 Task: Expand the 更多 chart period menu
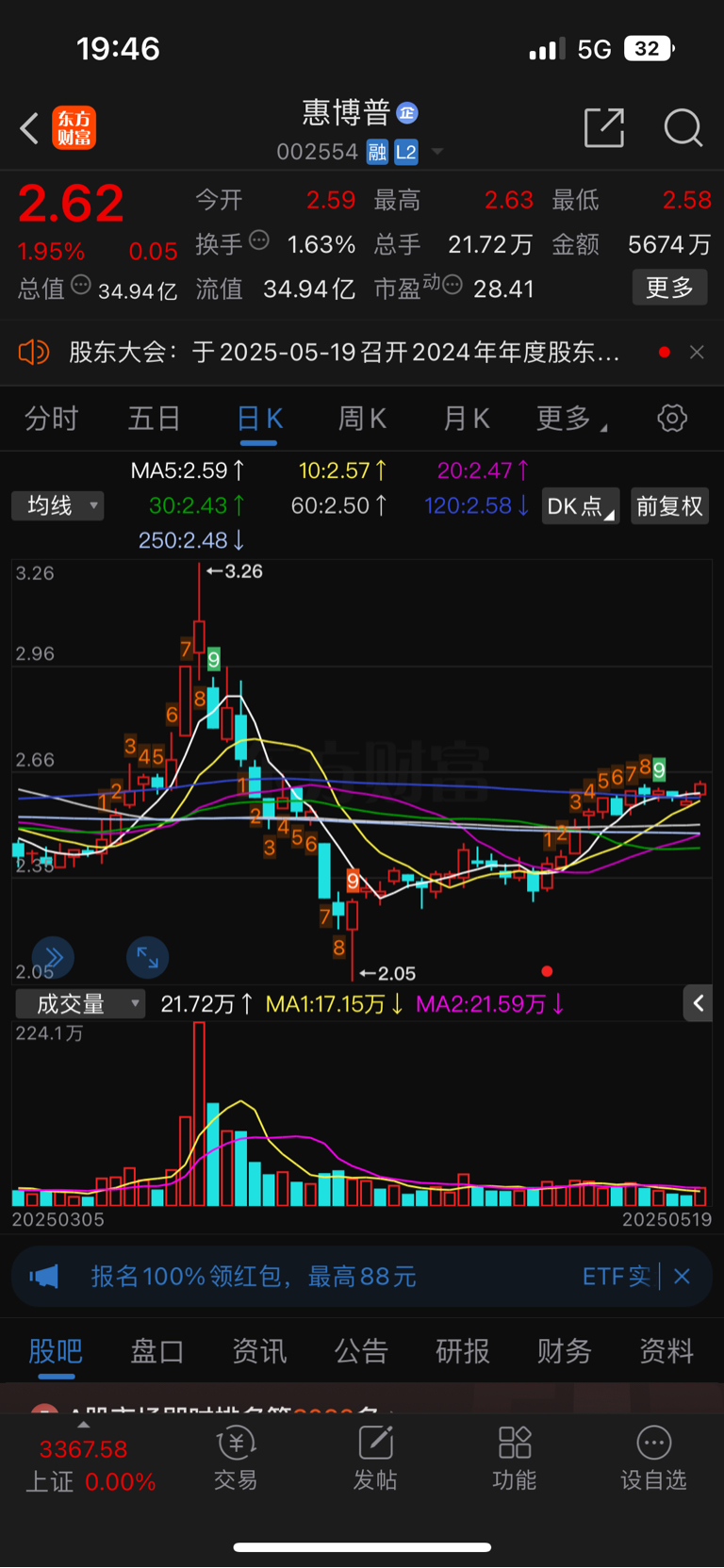tap(571, 419)
